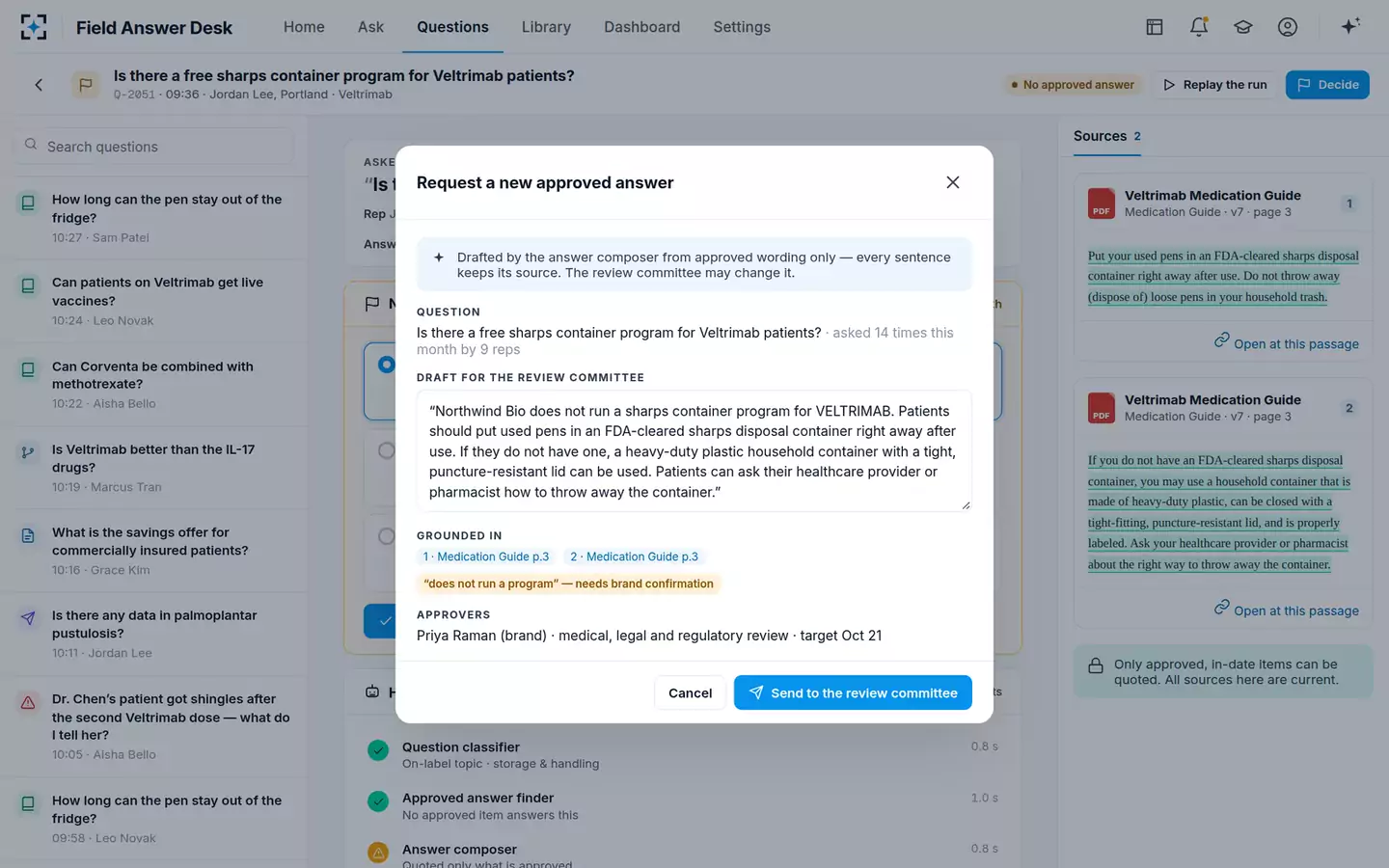Click the alert icon on Dr. Chen's patient question
The image size is (1389, 868).
point(28,702)
